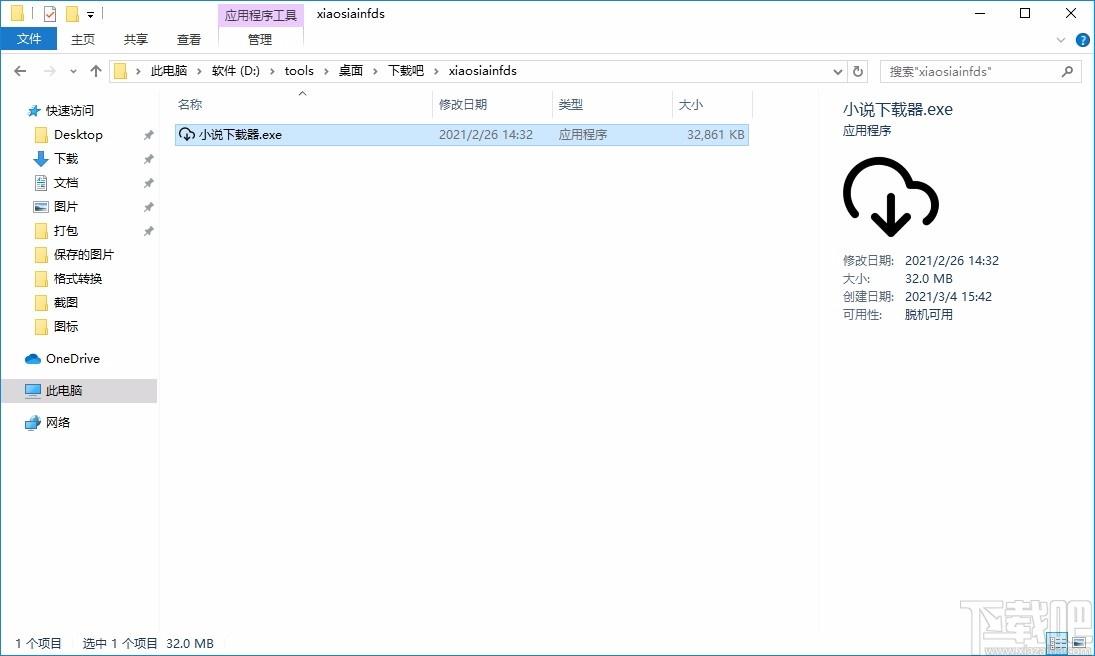Image resolution: width=1095 pixels, height=656 pixels.
Task: Expand the ribbon with the chevron
Action: pyautogui.click(x=1061, y=41)
